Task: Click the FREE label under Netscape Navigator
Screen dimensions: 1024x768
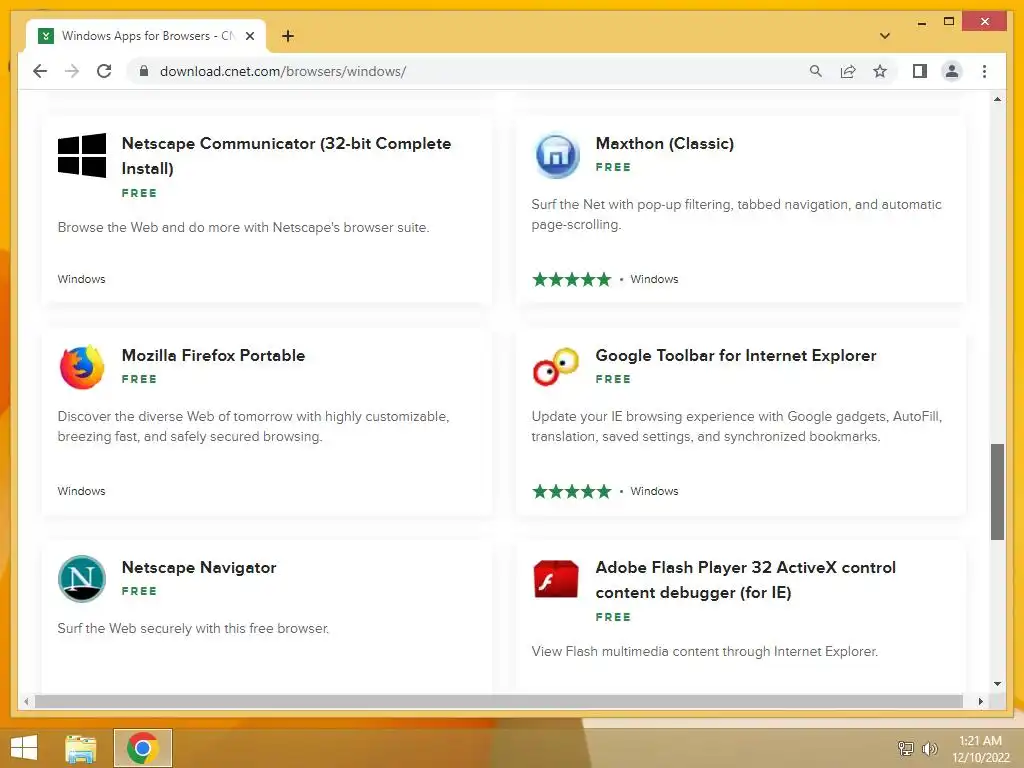Action: (x=139, y=591)
